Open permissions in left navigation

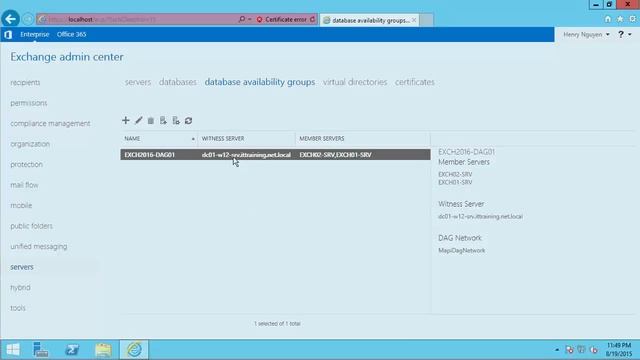[x=29, y=103]
